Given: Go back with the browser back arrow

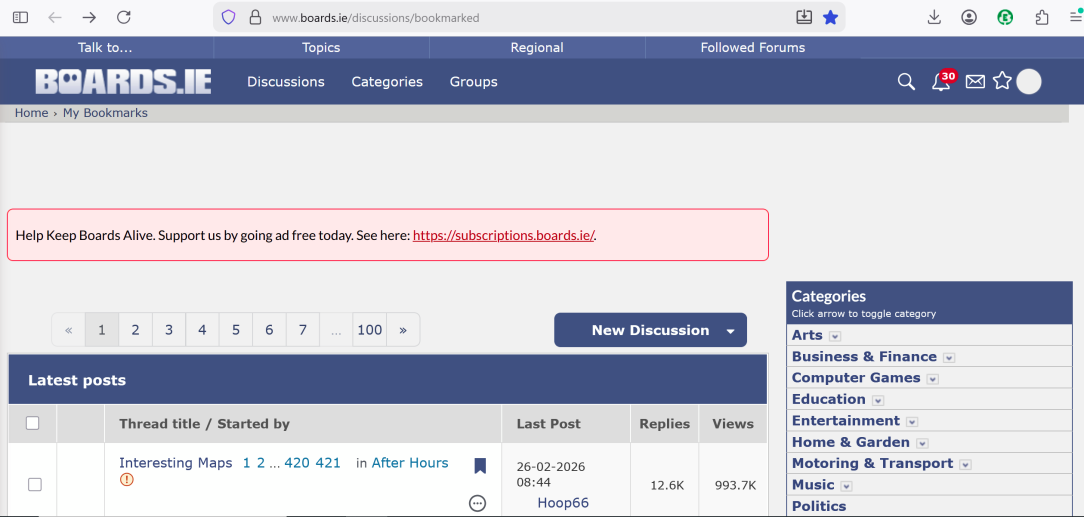Looking at the screenshot, I should (x=55, y=17).
